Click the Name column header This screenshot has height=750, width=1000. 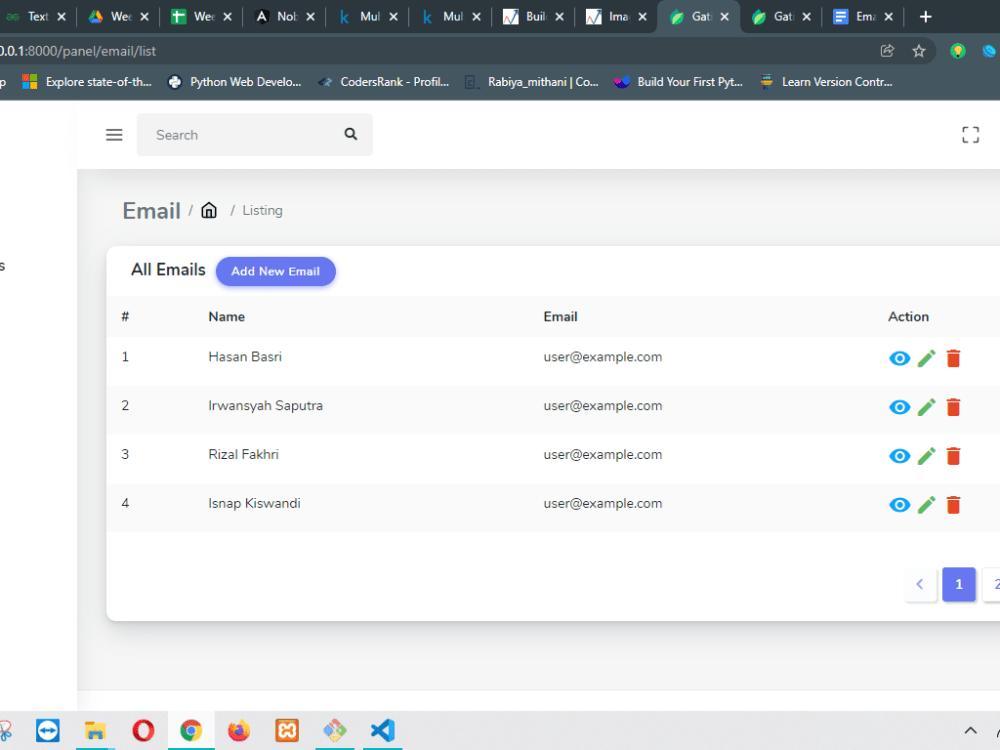226,317
